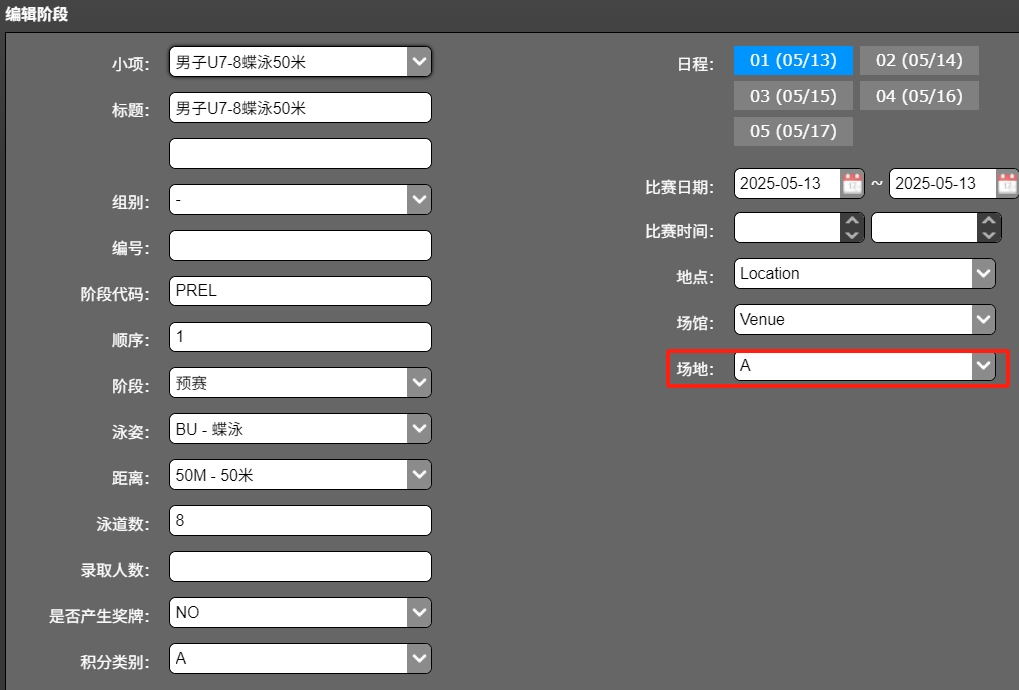Select schedule day 02 (05/14)
Screen dimensions: 1019x690
[919, 60]
